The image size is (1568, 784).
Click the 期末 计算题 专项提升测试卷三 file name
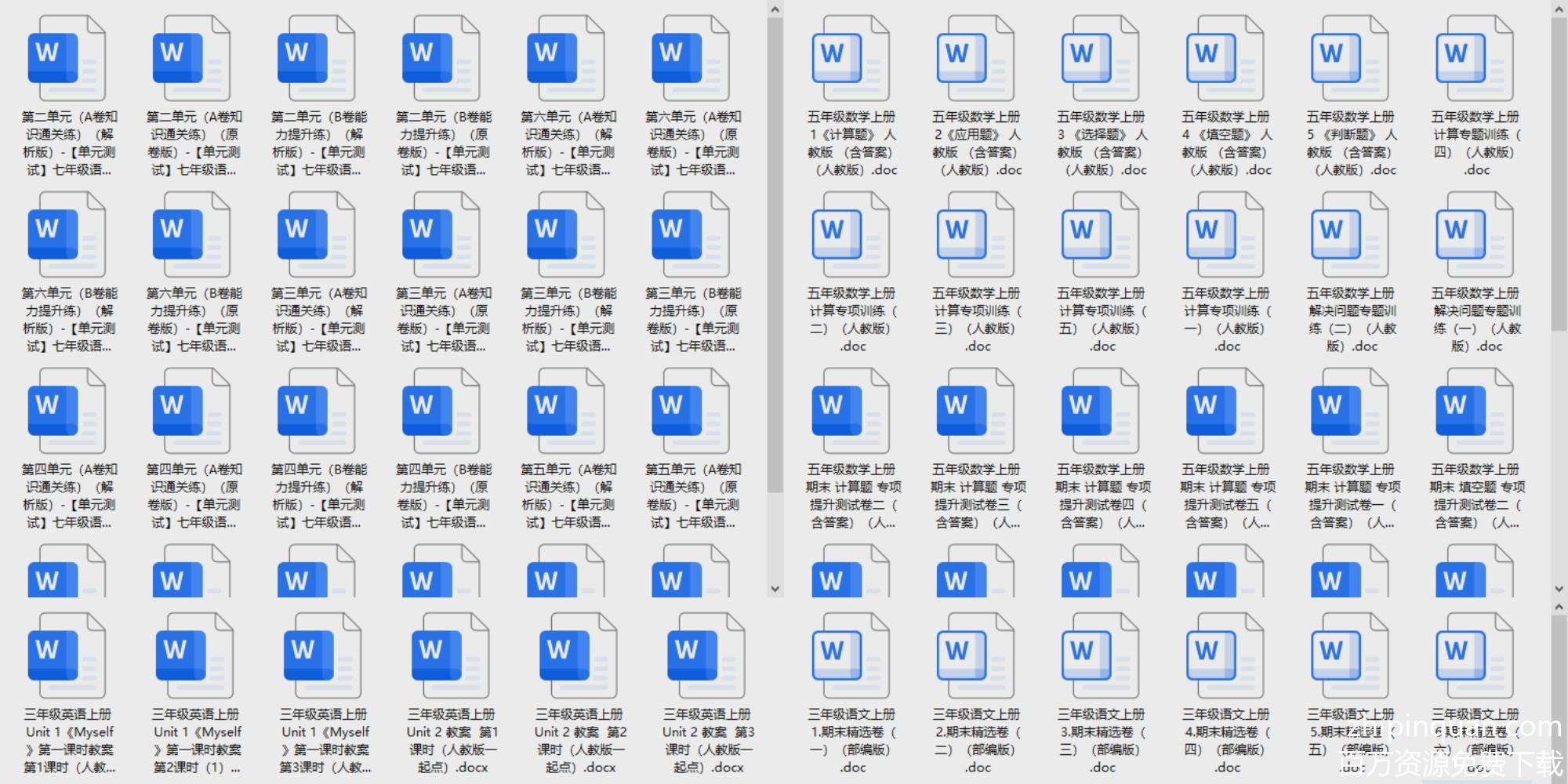pyautogui.click(x=978, y=496)
